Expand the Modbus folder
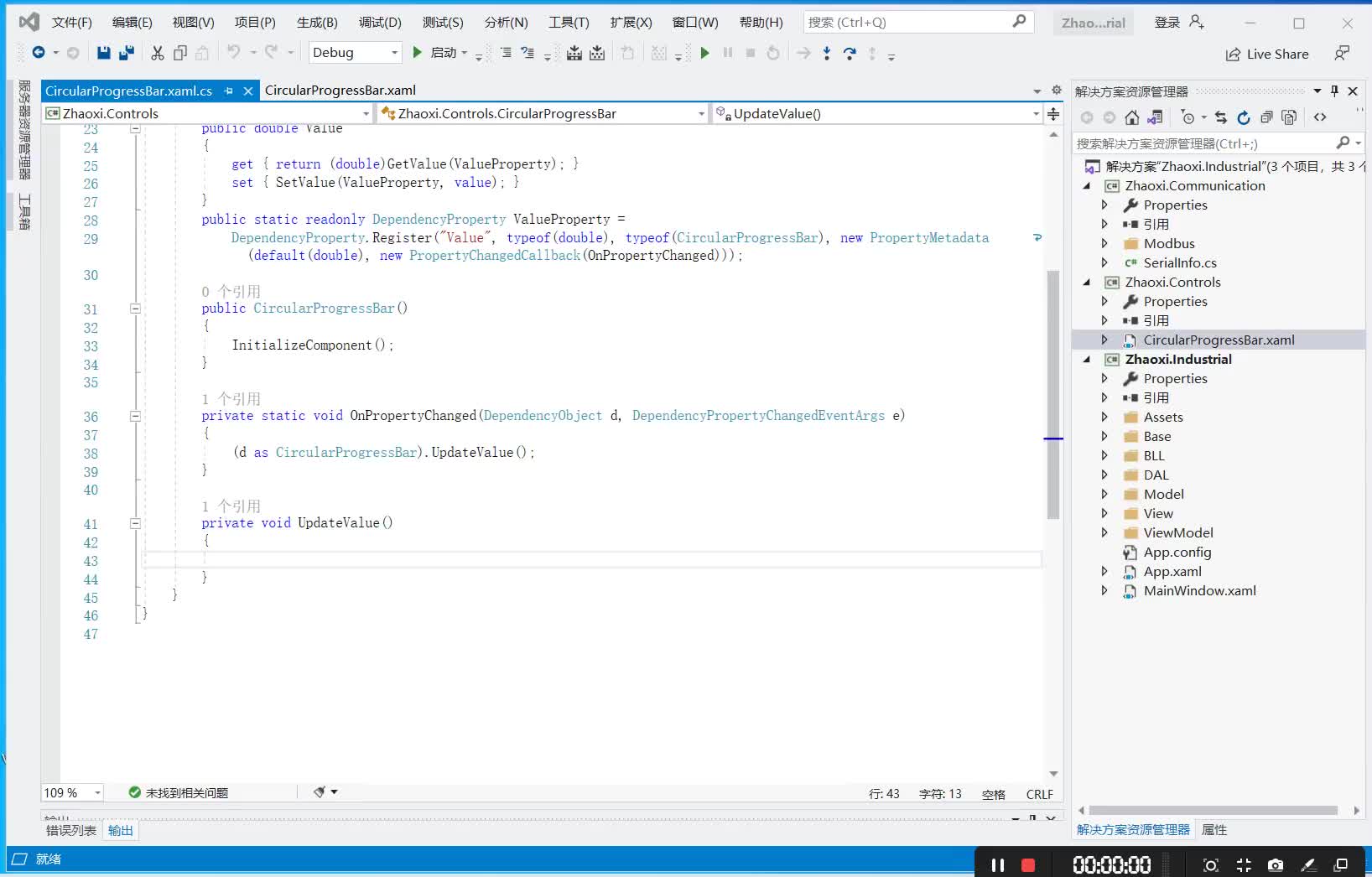The width and height of the screenshot is (1372, 877). 1104,243
